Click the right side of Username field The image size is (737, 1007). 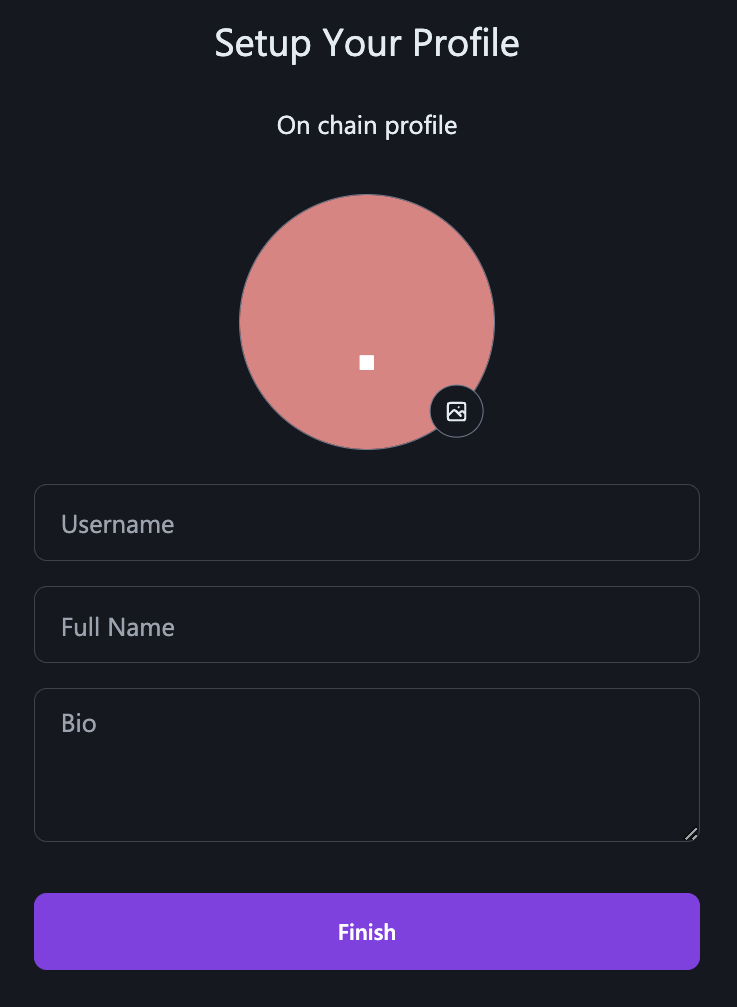(610, 523)
